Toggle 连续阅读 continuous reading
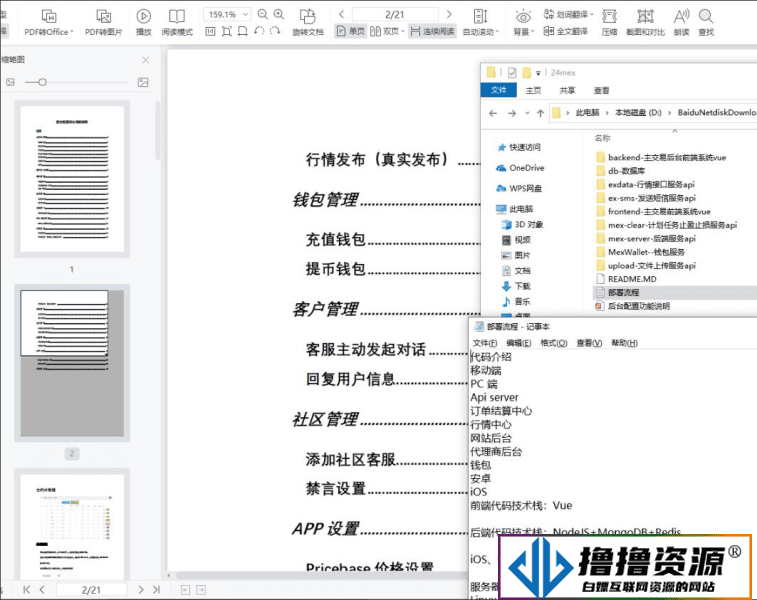 tap(432, 31)
